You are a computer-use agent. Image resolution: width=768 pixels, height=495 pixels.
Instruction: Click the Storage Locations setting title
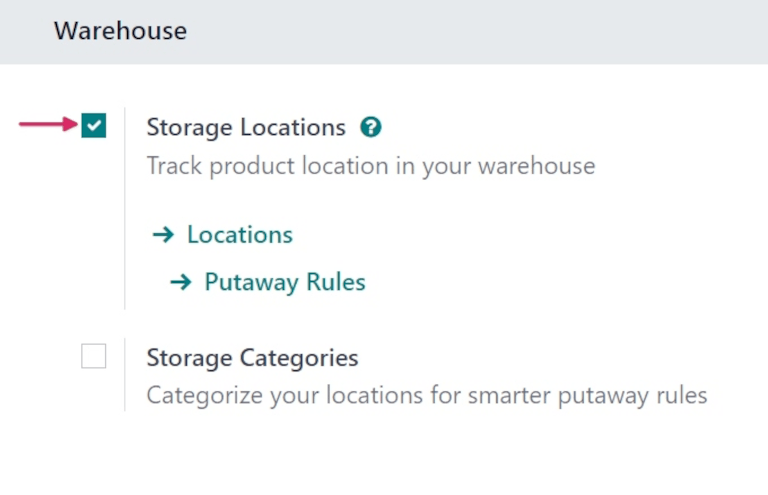click(x=245, y=128)
